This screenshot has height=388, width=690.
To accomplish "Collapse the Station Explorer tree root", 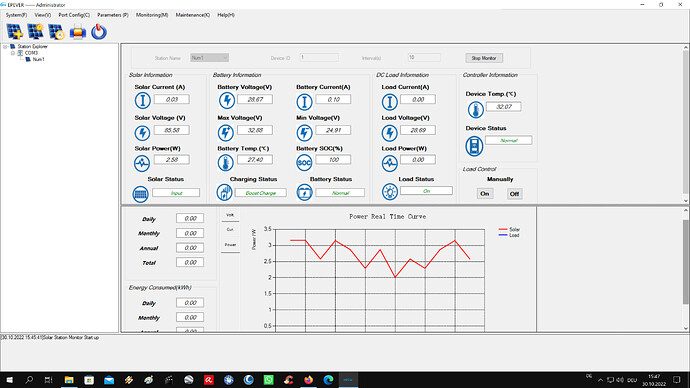I will pyautogui.click(x=5, y=46).
